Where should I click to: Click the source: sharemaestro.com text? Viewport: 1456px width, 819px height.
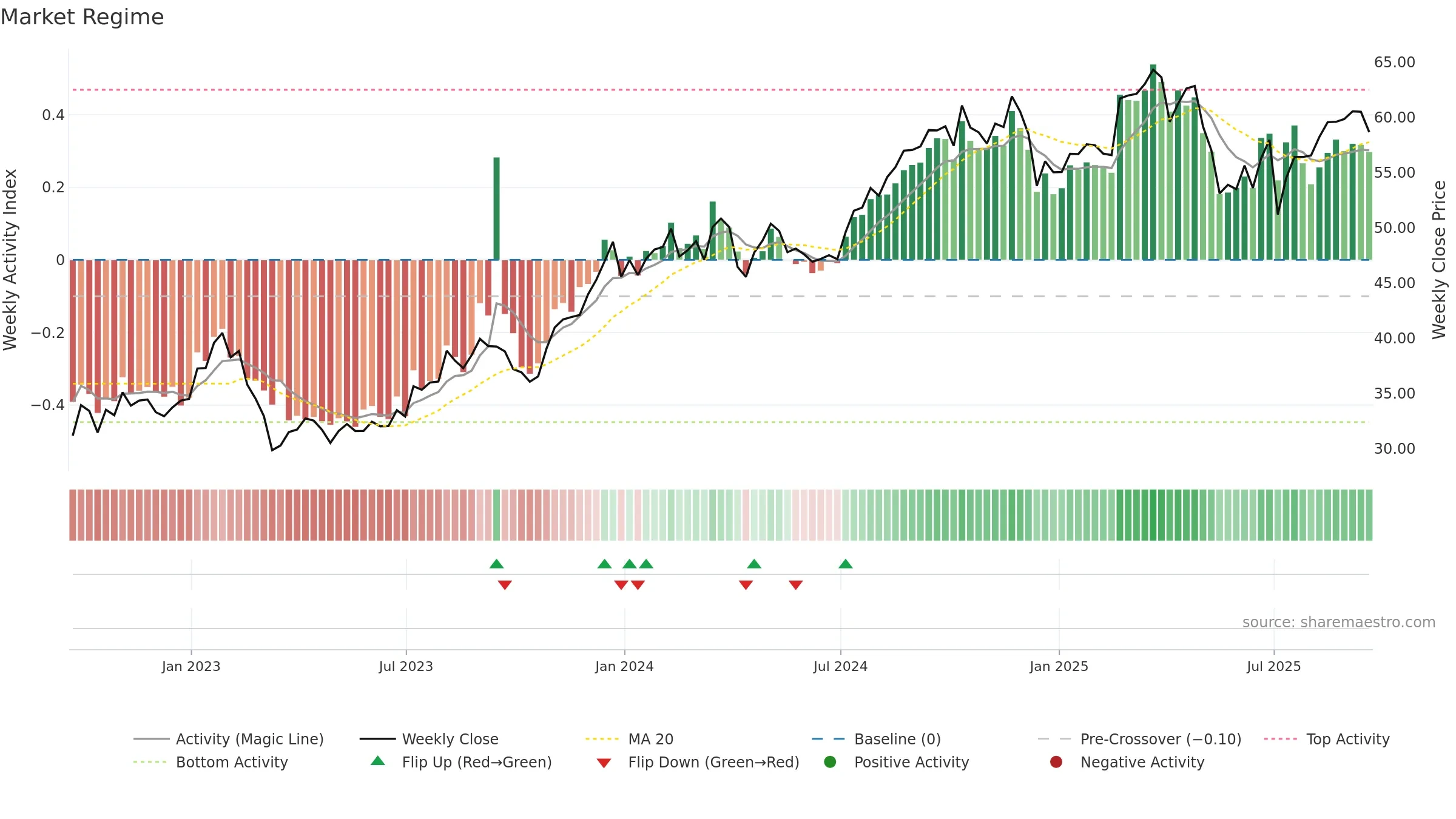point(1339,622)
